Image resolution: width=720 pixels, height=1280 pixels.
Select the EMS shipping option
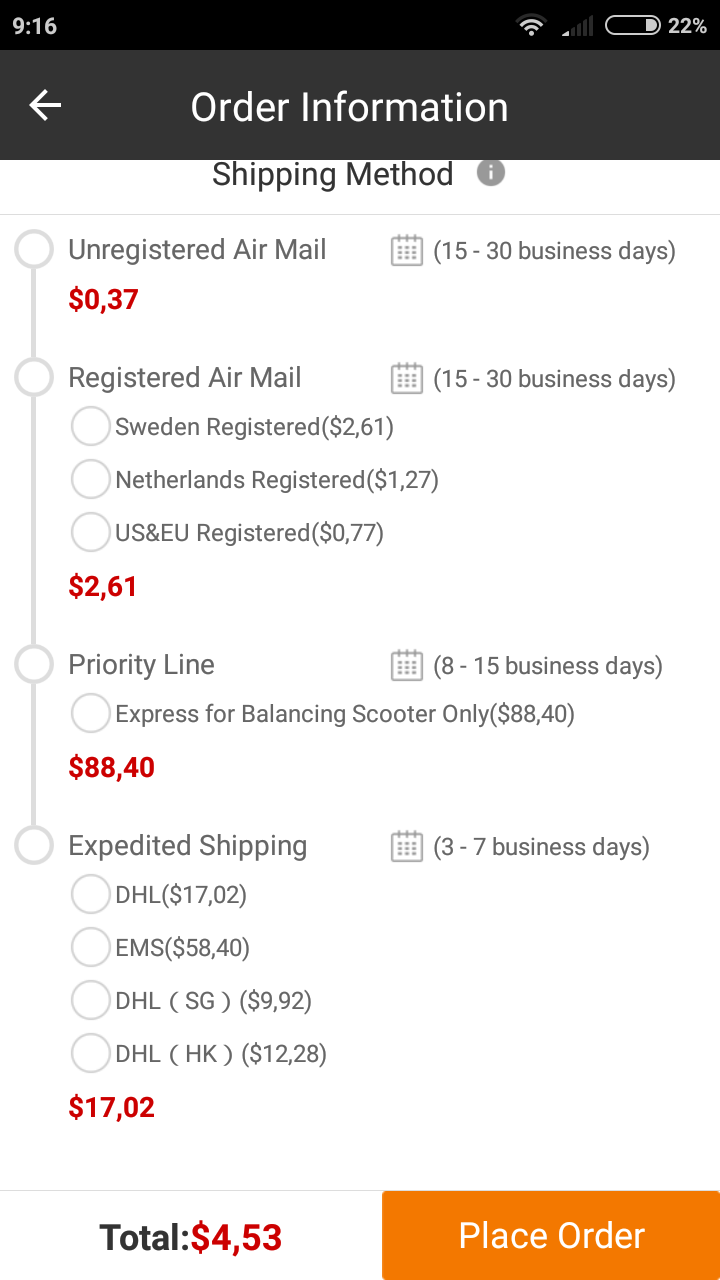(x=91, y=947)
